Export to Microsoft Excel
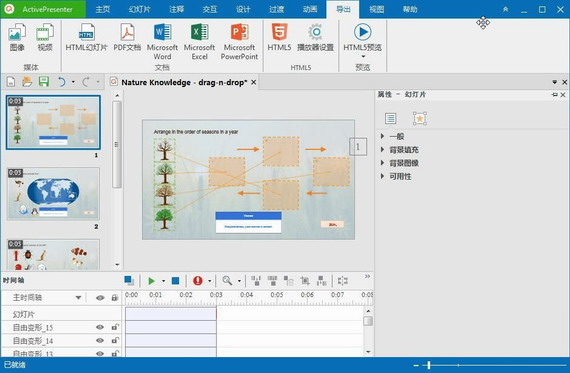Screen dimensions: 570x373 [x=199, y=41]
